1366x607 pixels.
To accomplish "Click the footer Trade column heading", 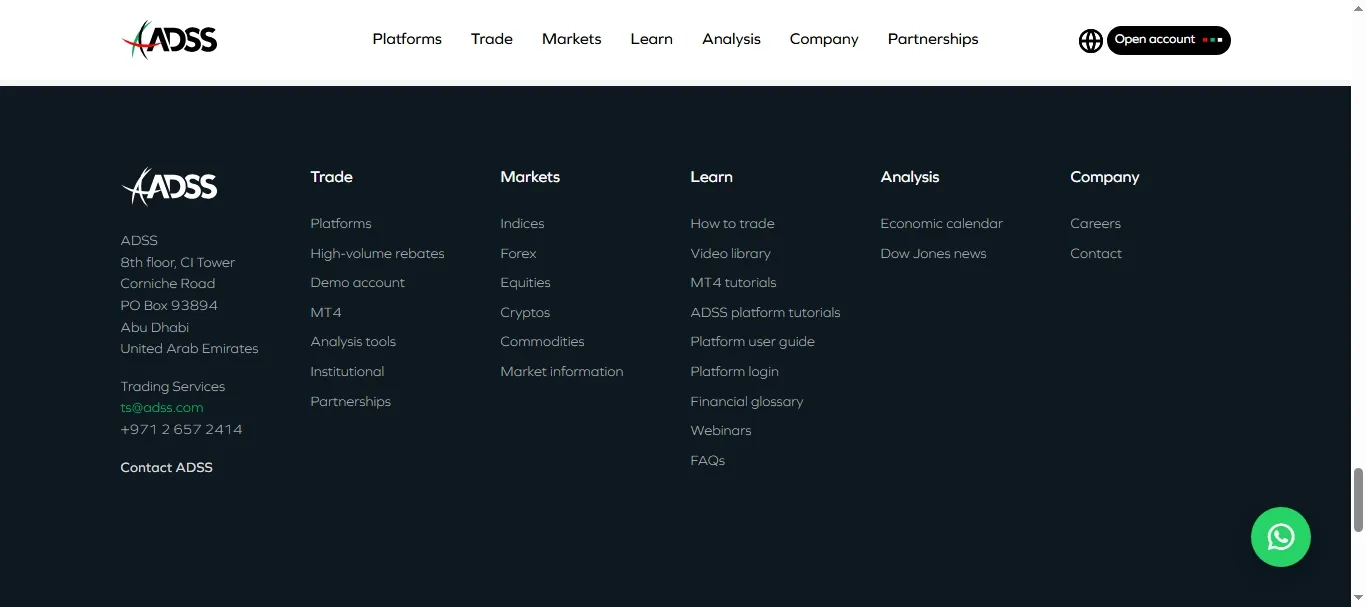I will pyautogui.click(x=331, y=177).
